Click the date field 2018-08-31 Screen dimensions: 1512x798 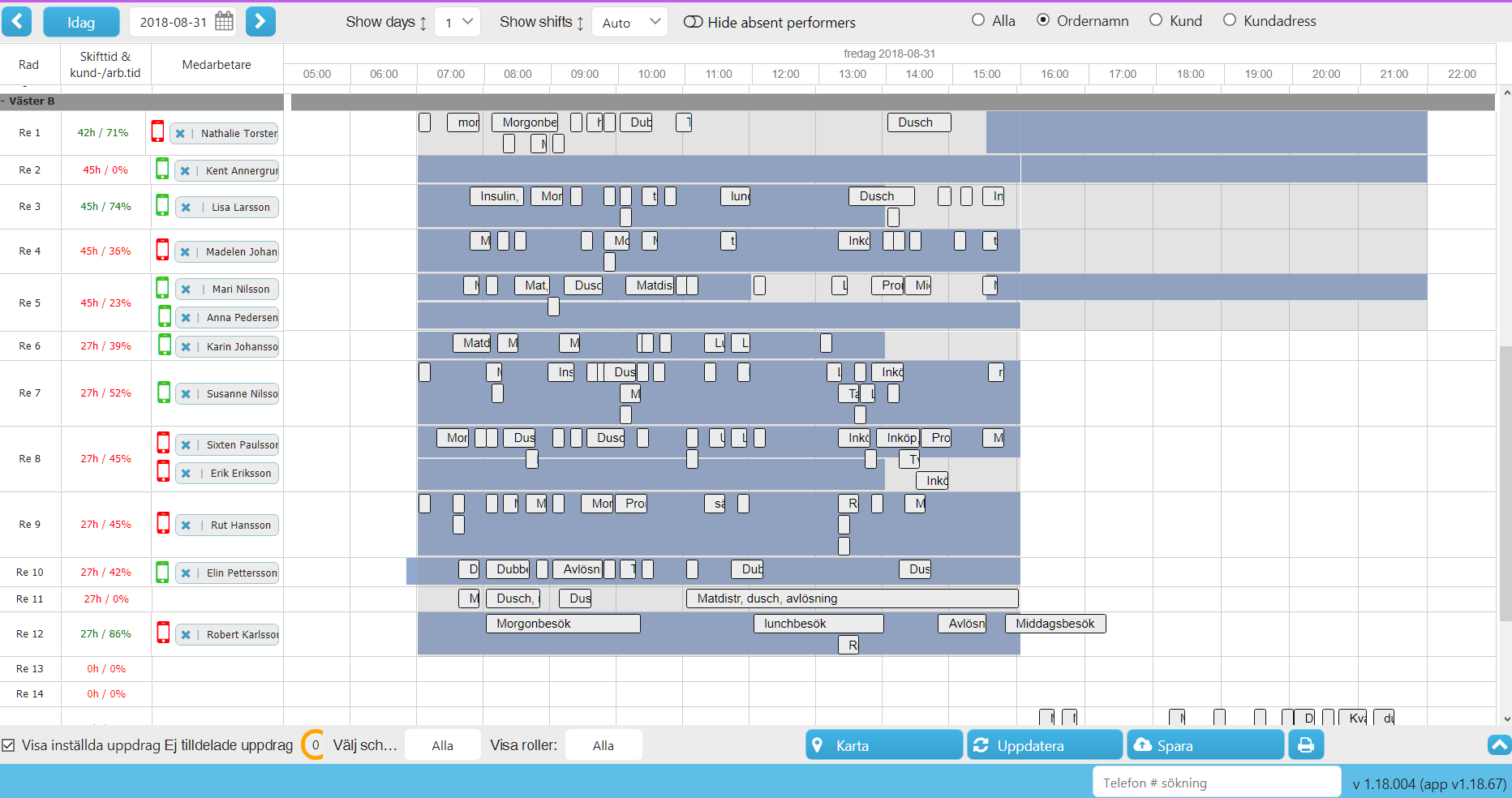tap(173, 22)
